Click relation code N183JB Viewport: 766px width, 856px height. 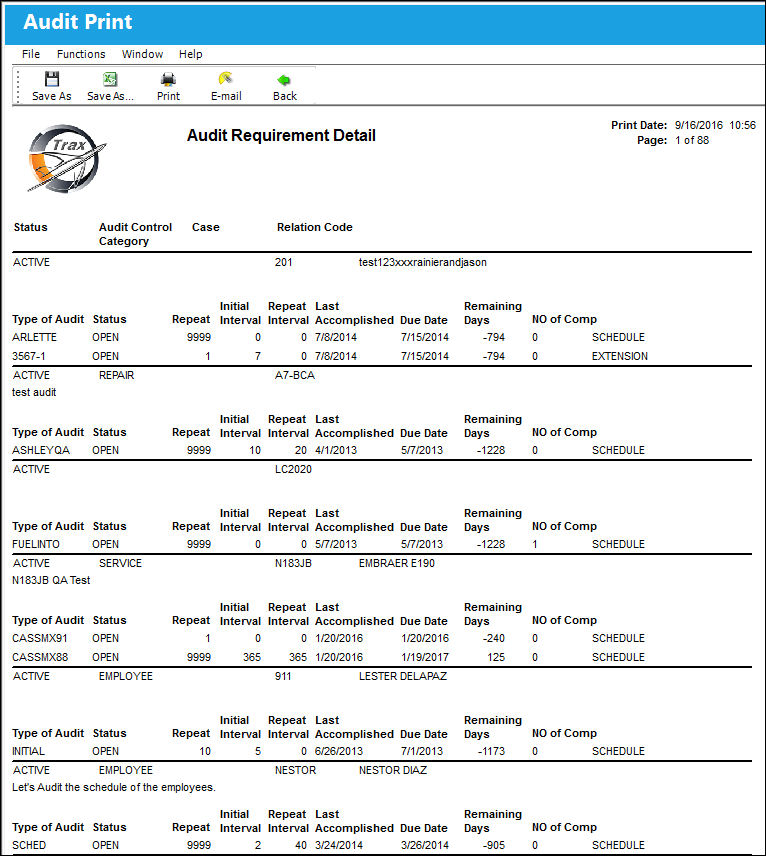(293, 563)
